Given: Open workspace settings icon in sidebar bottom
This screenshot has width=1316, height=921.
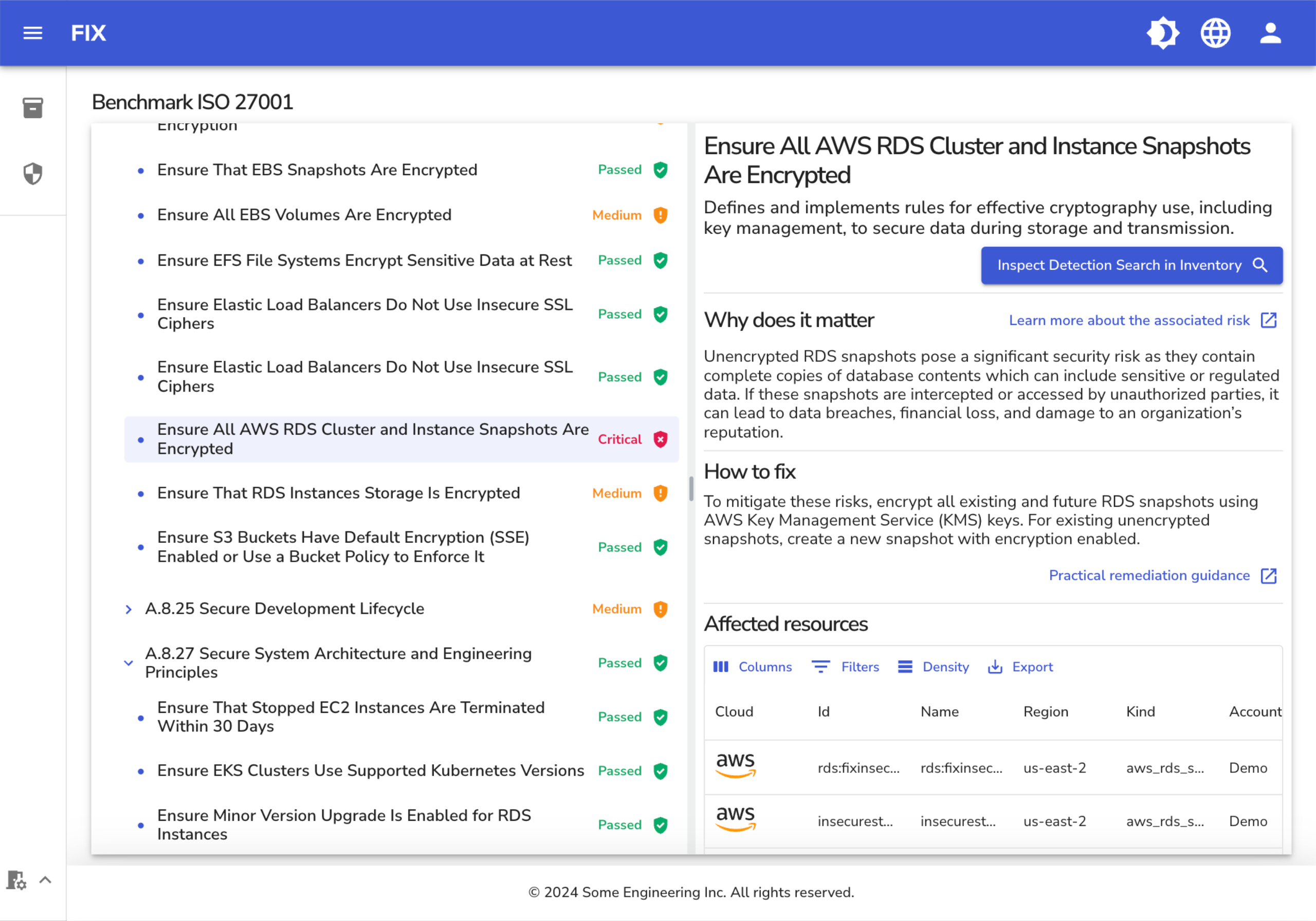Looking at the screenshot, I should point(16,880).
